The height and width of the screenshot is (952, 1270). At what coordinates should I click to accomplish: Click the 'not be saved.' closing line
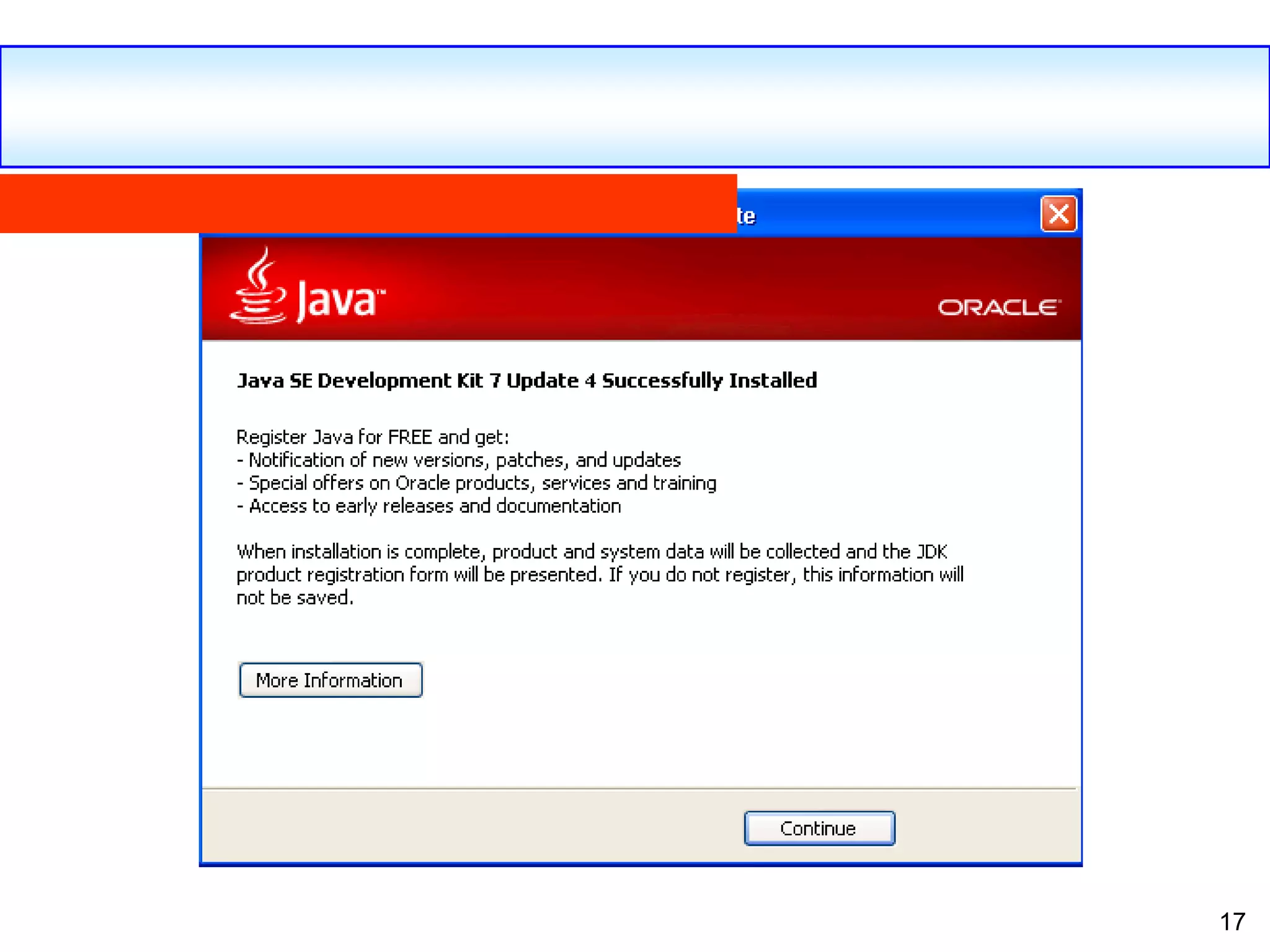[x=295, y=597]
